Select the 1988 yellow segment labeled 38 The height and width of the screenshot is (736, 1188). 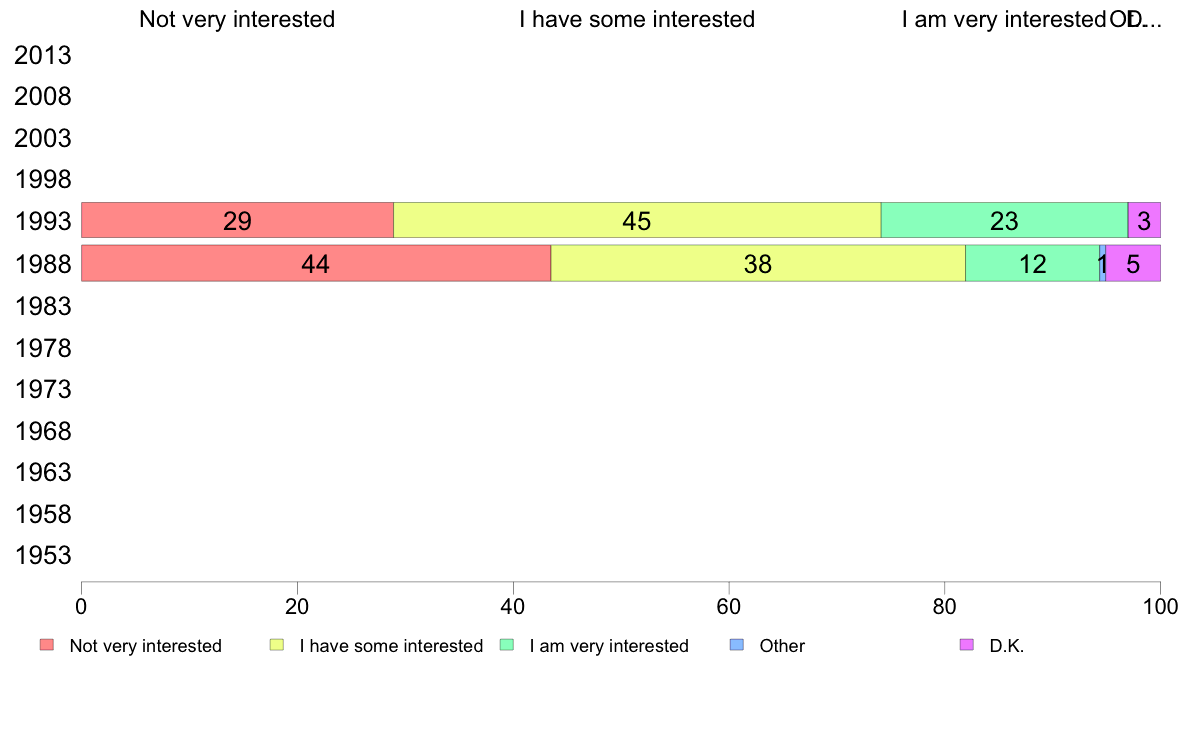pos(758,263)
